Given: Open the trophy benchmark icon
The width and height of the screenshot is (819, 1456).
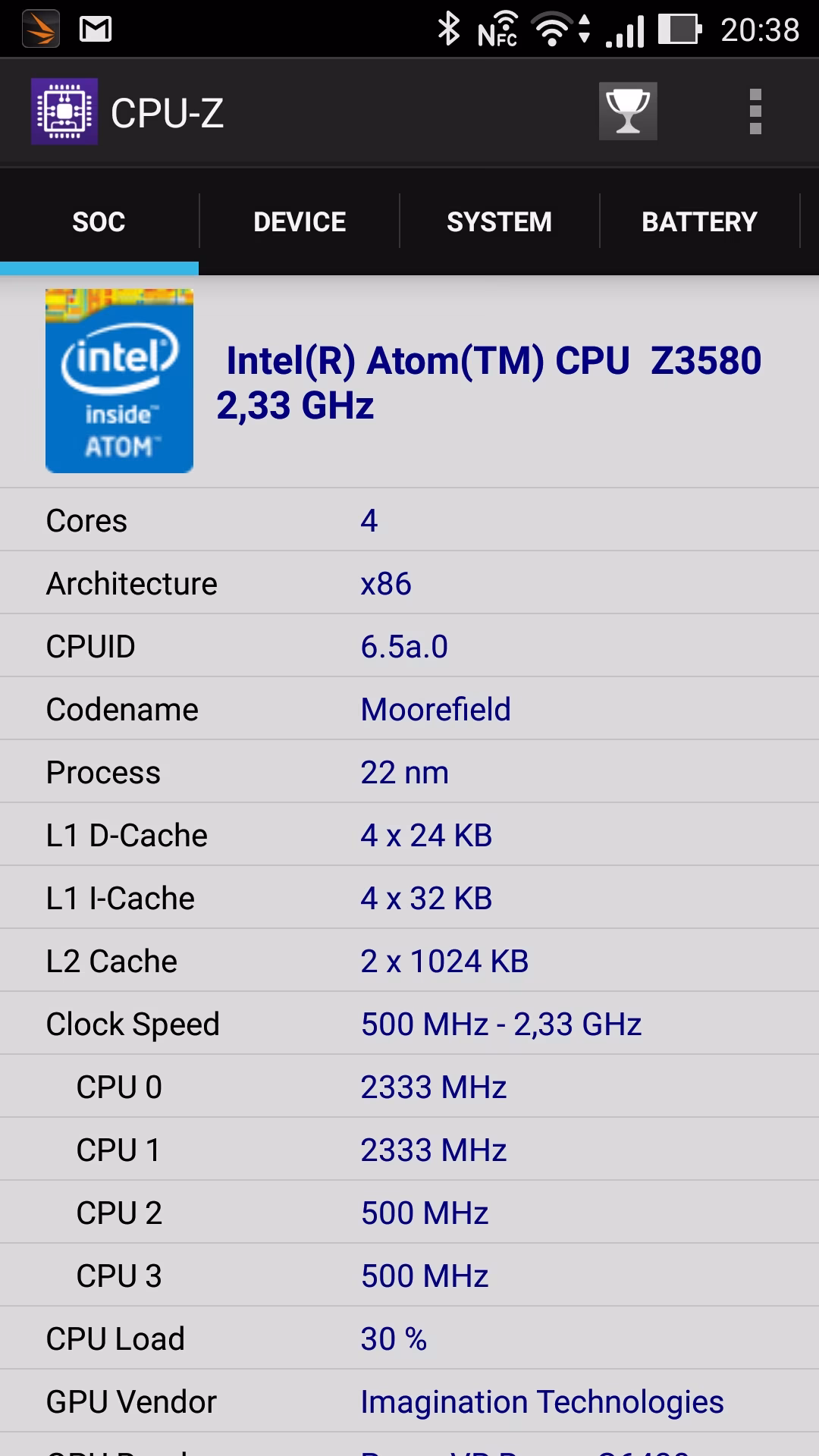Looking at the screenshot, I should [628, 111].
